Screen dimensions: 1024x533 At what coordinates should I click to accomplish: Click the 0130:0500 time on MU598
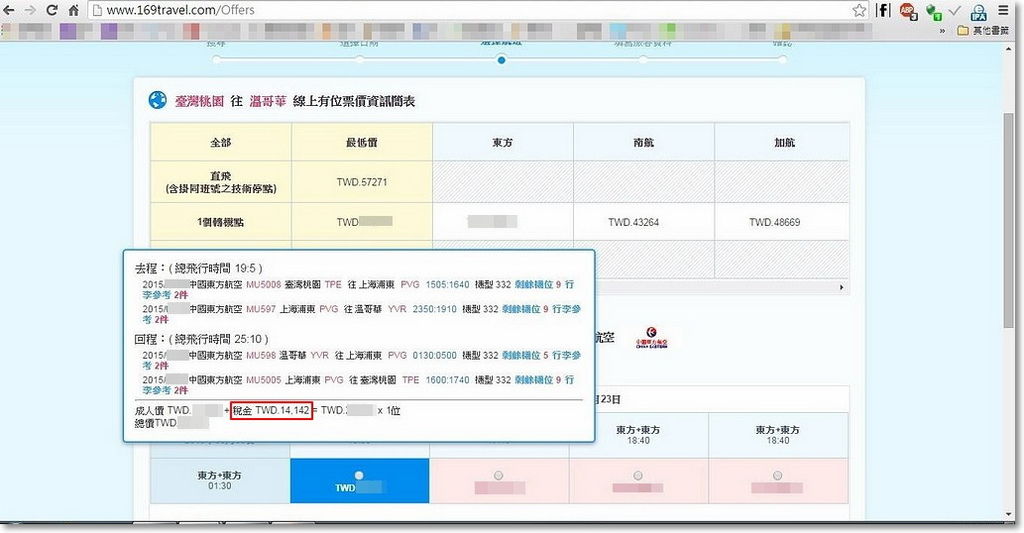click(435, 356)
